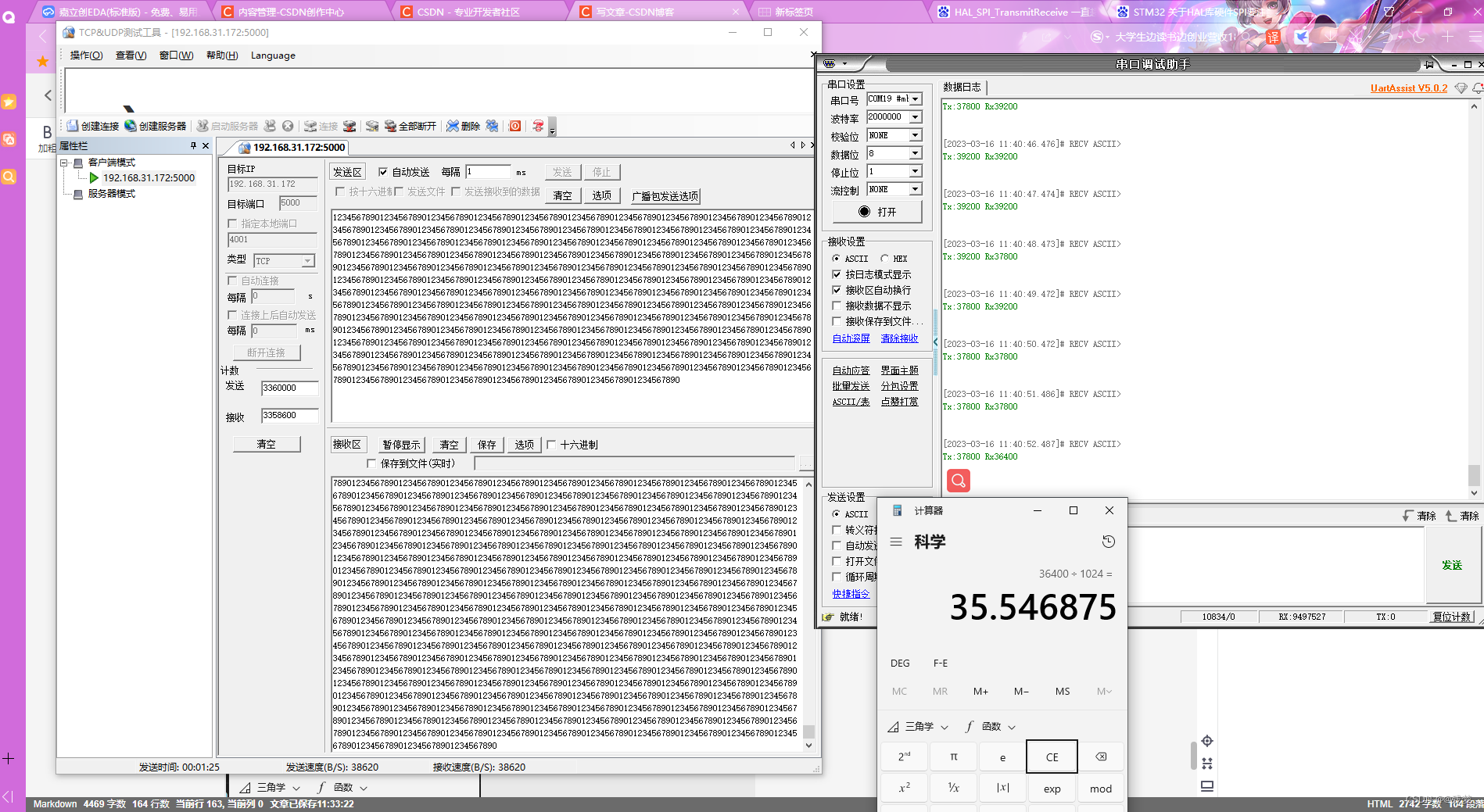Open the 操作(O) menu
The image size is (1484, 812).
coord(86,55)
